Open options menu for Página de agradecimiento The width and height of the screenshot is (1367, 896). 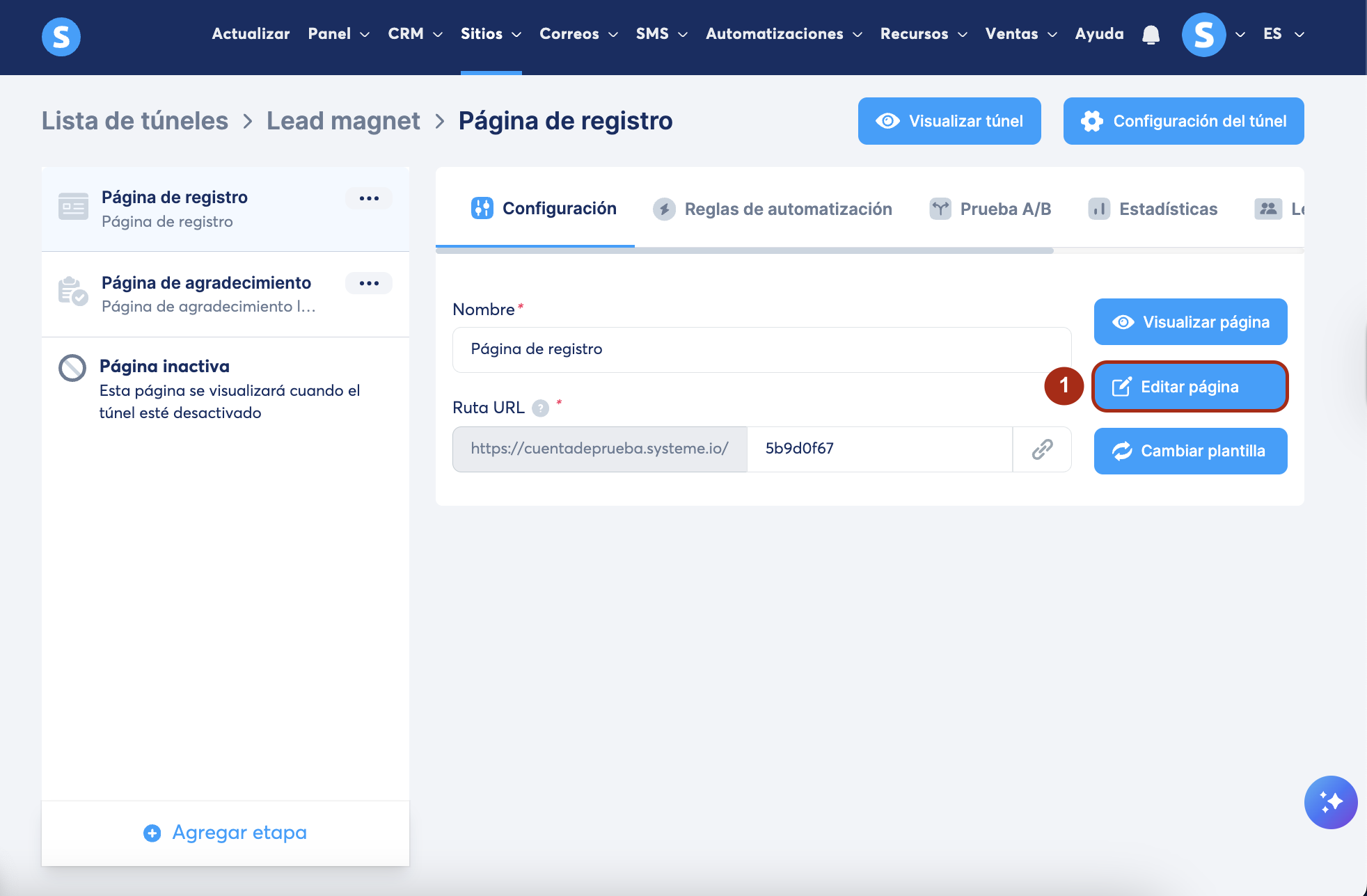(x=369, y=283)
